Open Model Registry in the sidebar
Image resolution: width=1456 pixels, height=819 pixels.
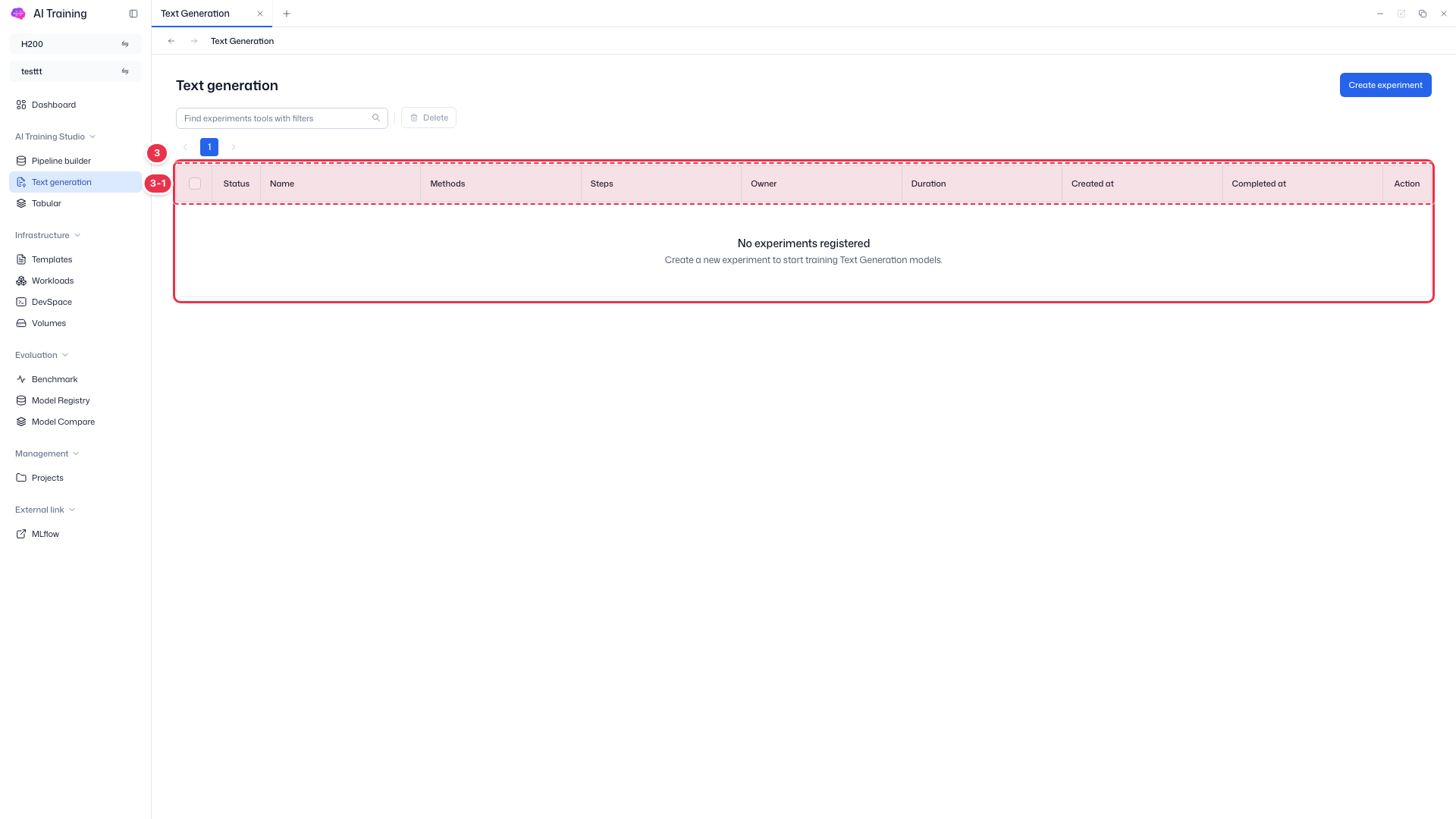pos(75,400)
